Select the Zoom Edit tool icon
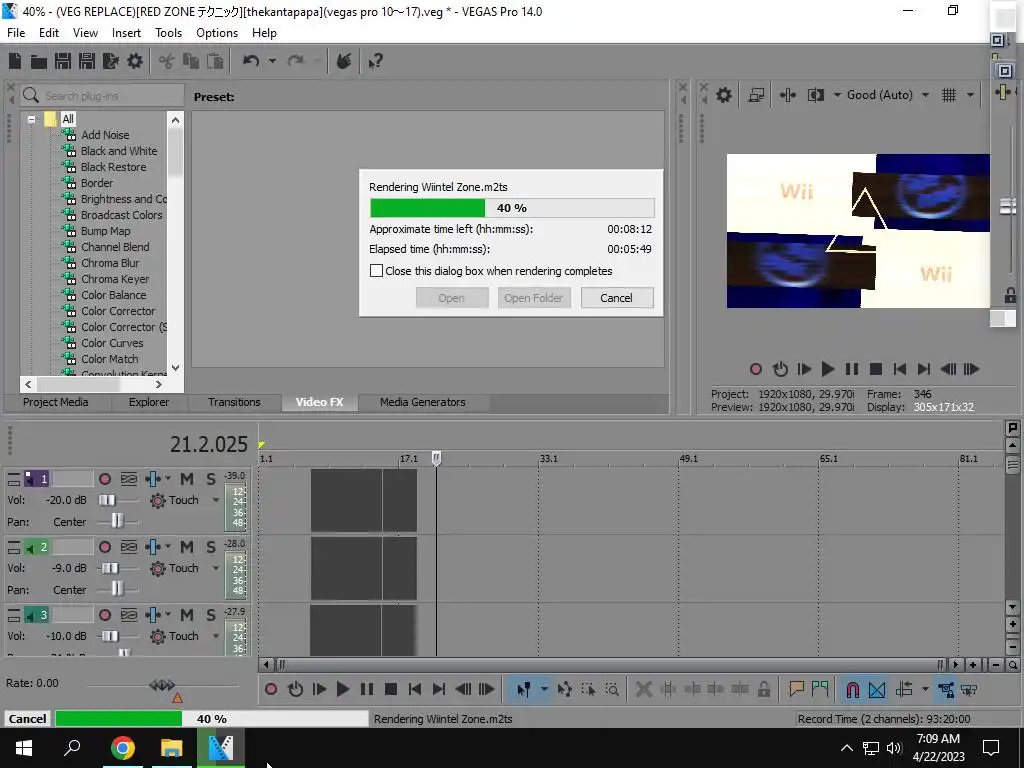 612,690
